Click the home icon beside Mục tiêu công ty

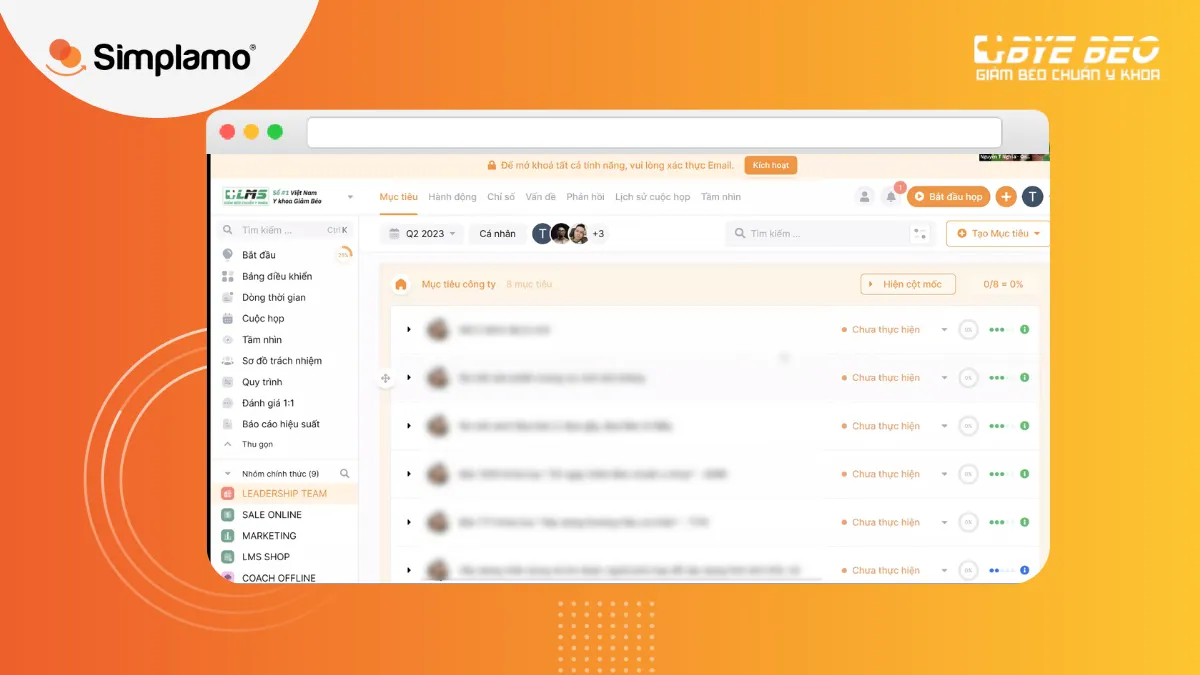[x=401, y=284]
